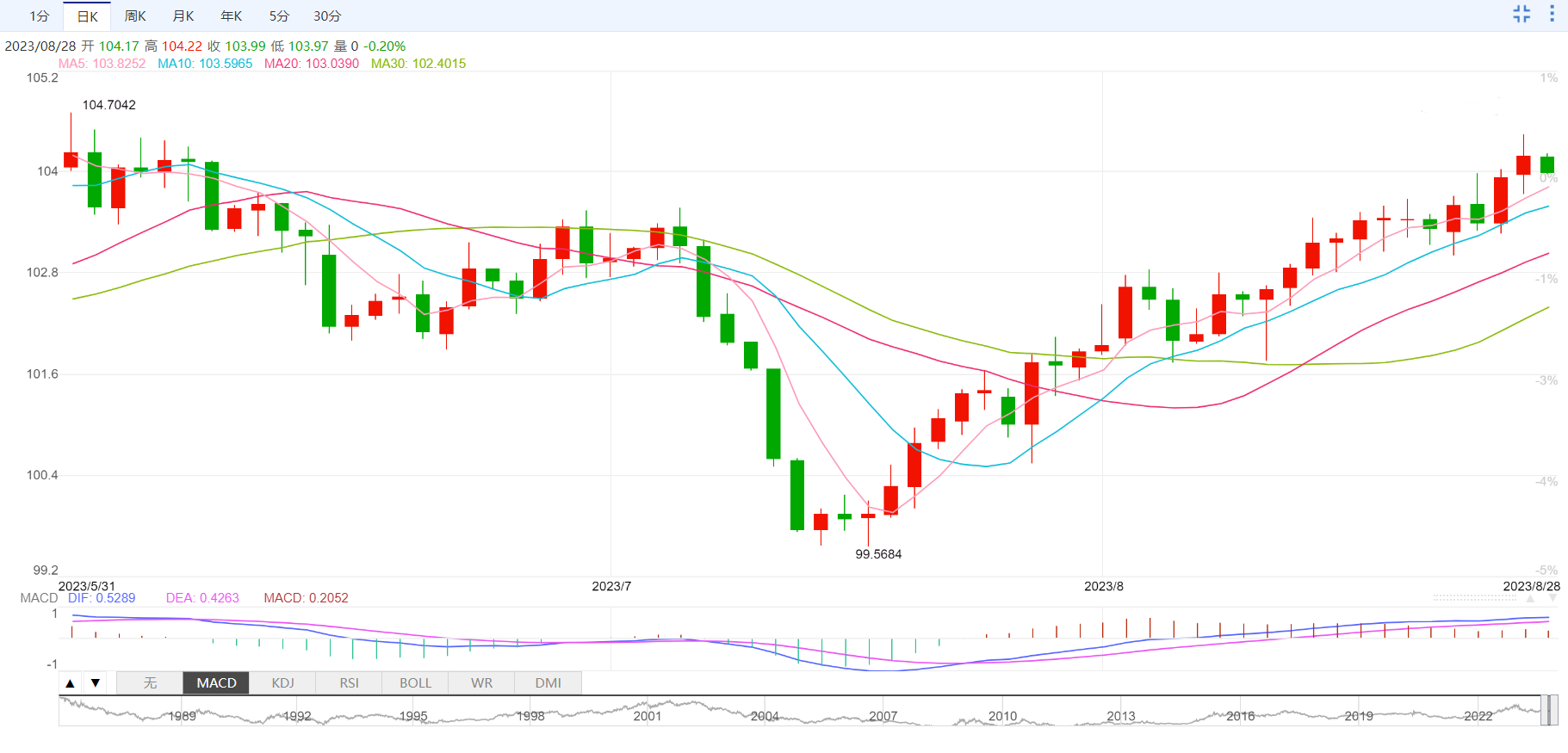The width and height of the screenshot is (1568, 753).
Task: Select the 30分 chart tab
Action: tap(327, 16)
